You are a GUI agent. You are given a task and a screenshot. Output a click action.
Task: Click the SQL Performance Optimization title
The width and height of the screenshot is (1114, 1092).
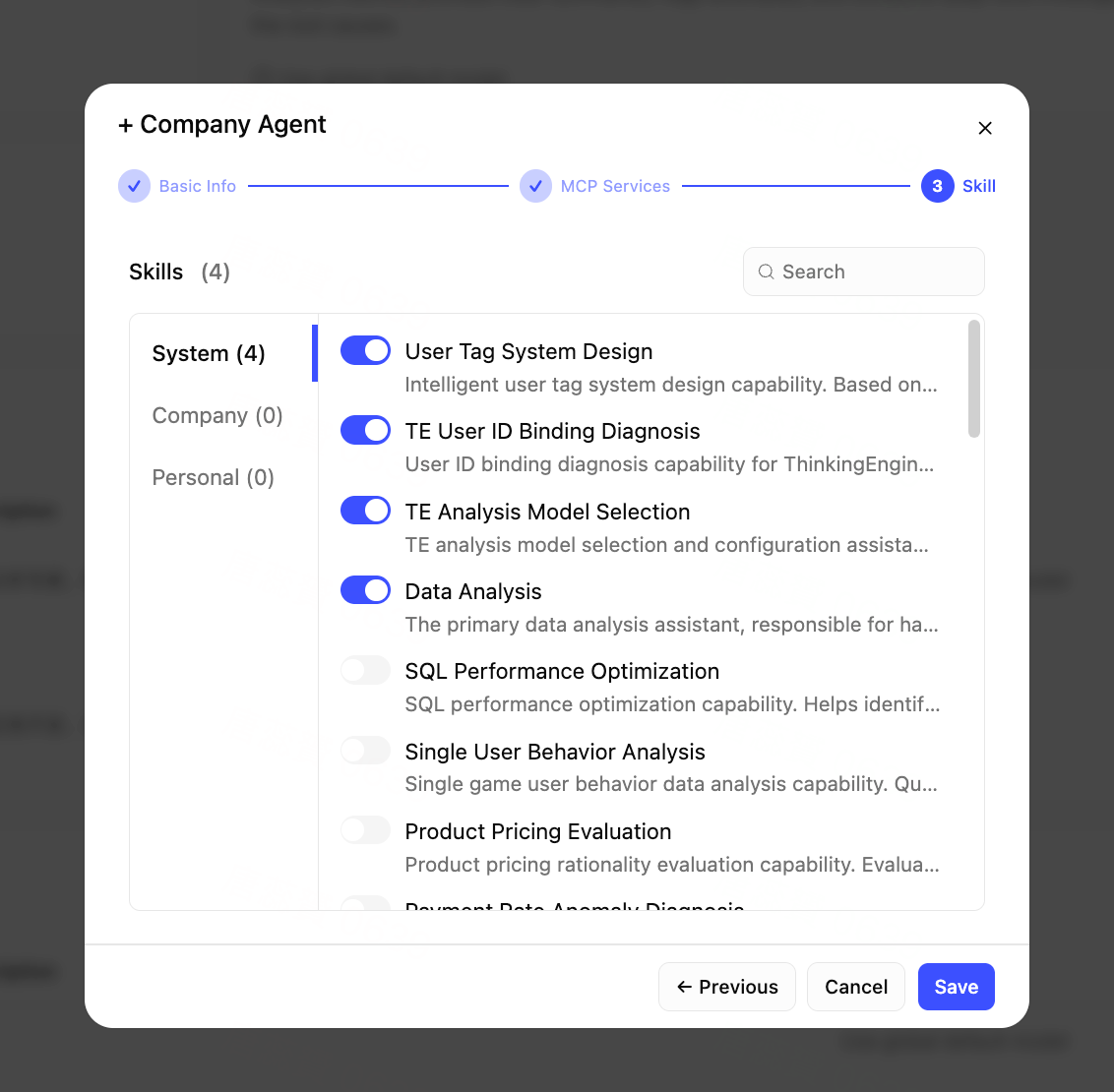[562, 671]
